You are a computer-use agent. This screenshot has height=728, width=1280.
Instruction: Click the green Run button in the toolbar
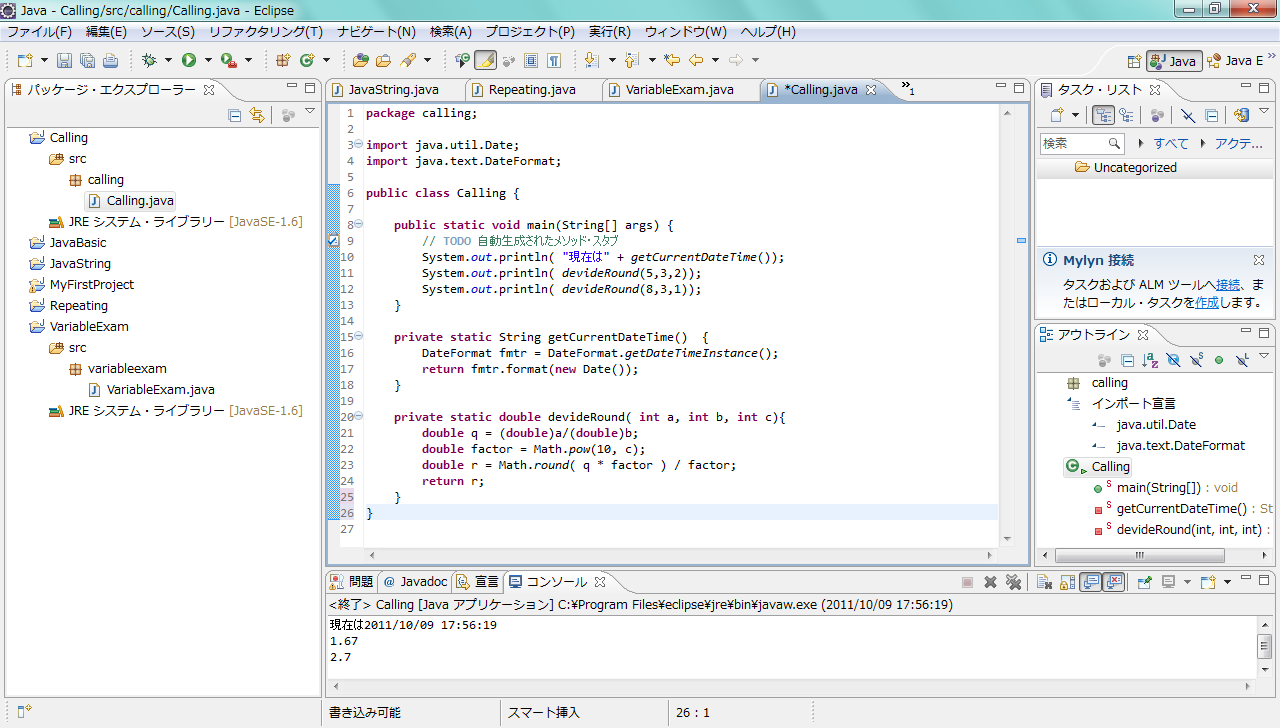(x=188, y=61)
